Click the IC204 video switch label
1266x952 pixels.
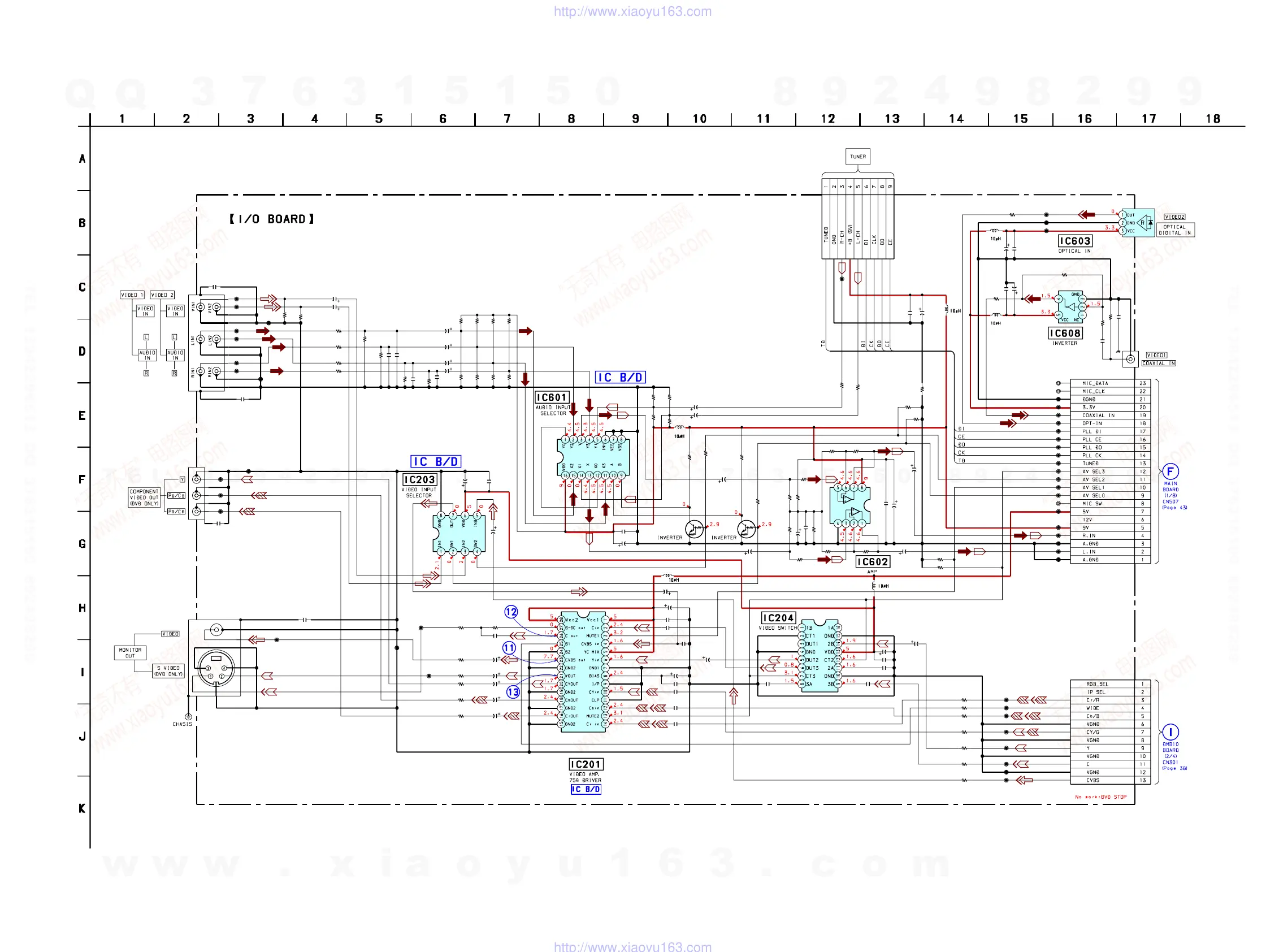tap(778, 618)
